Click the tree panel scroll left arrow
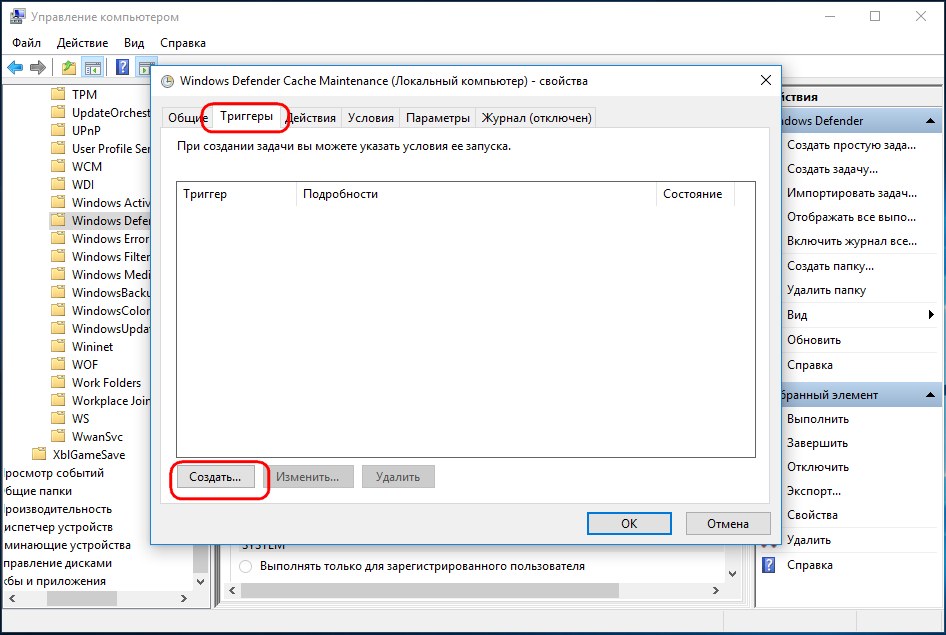Image resolution: width=946 pixels, height=635 pixels. tap(12, 598)
